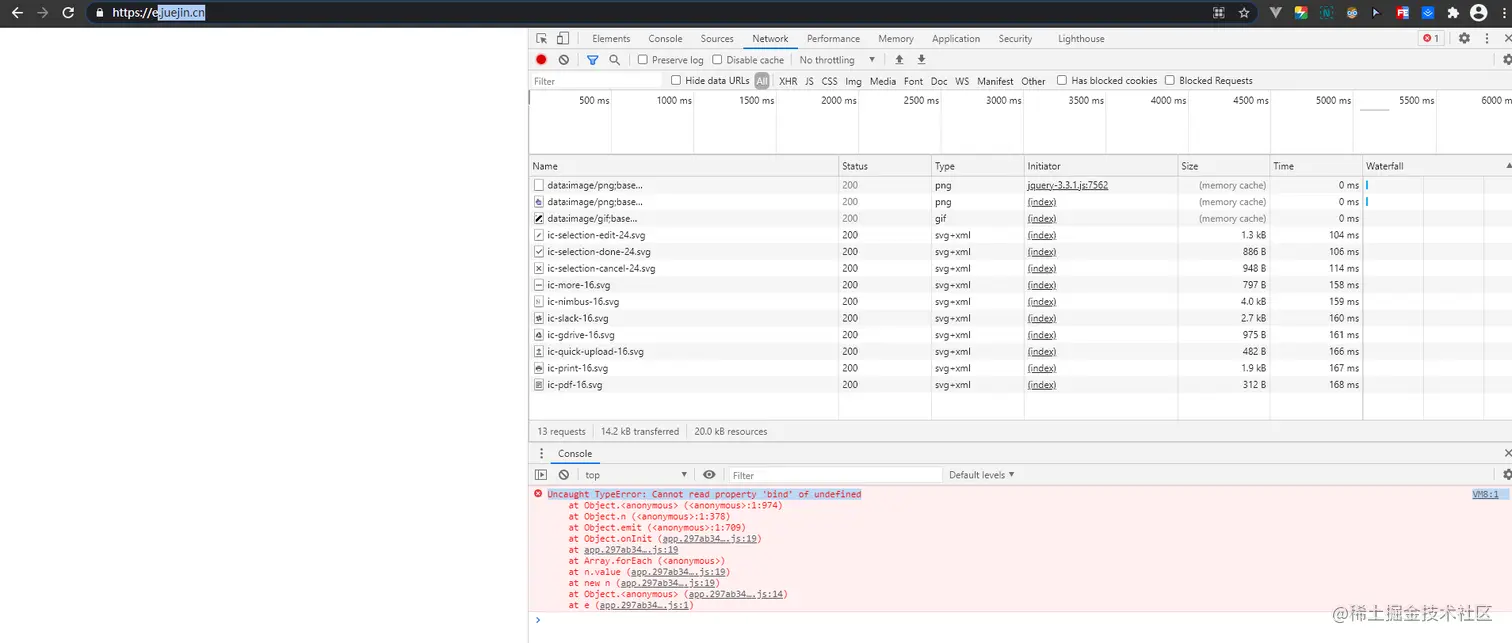
Task: Check the Disable cache option
Action: point(717,60)
